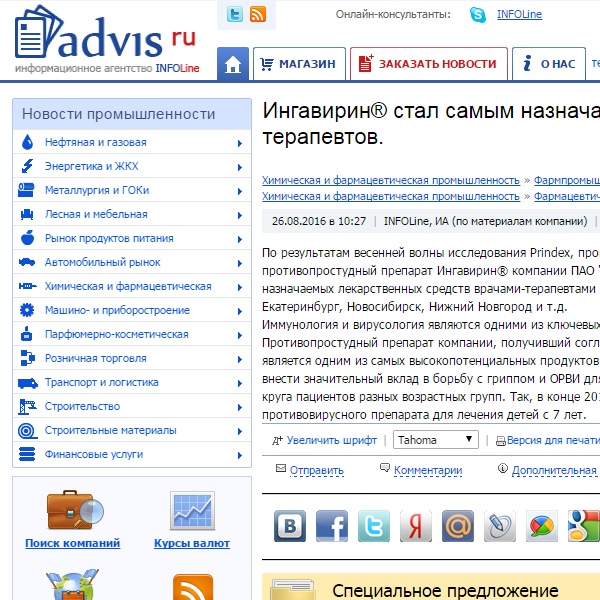This screenshot has height=600, width=600.
Task: Share via the Yandex Я icon
Action: (416, 526)
